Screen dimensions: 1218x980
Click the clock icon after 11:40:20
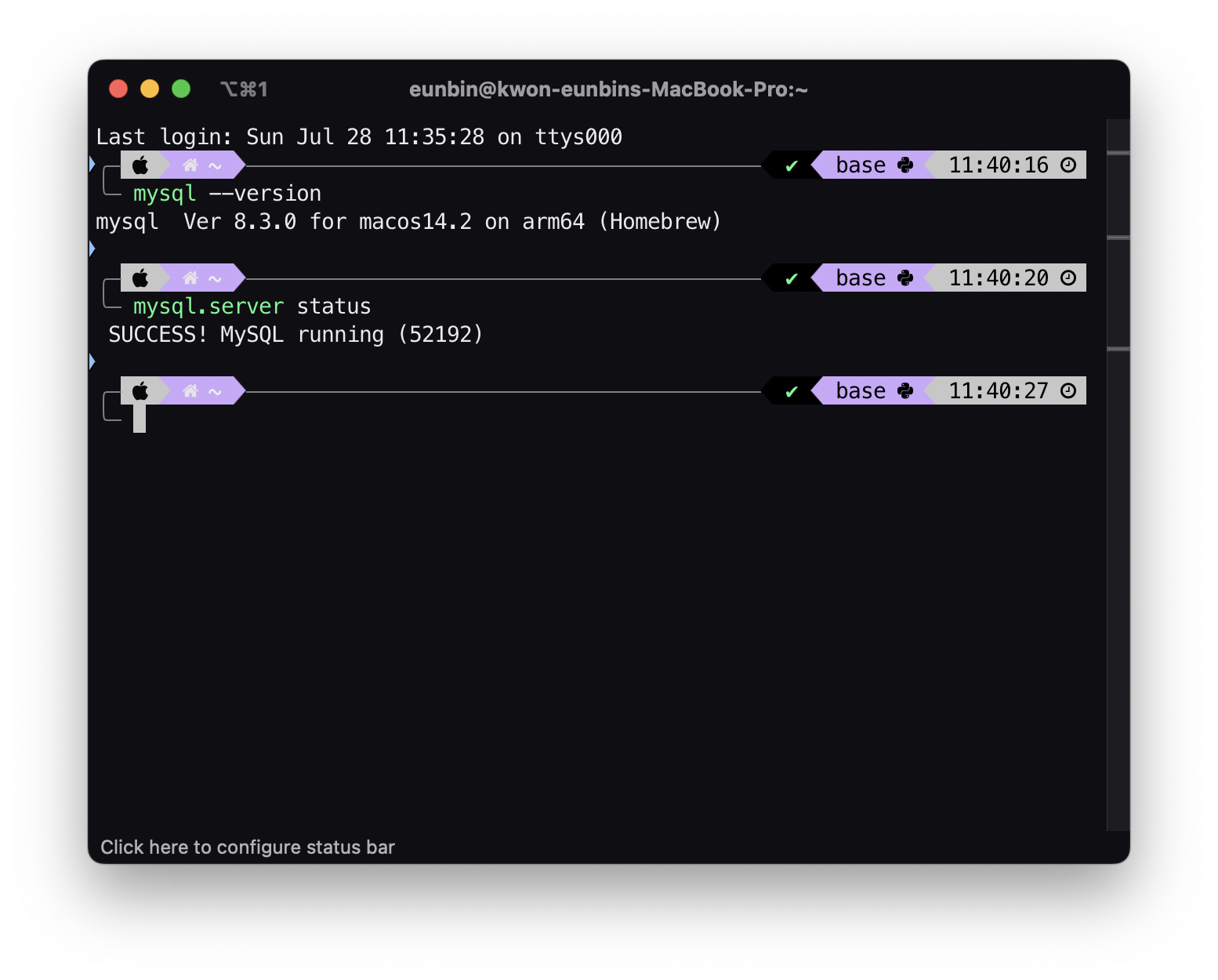point(1068,278)
